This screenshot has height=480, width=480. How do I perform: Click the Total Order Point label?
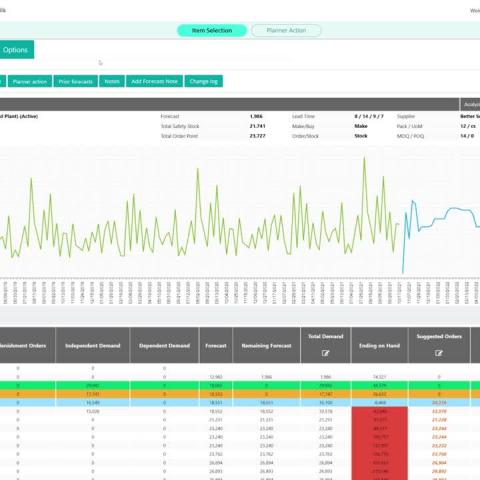pyautogui.click(x=179, y=136)
